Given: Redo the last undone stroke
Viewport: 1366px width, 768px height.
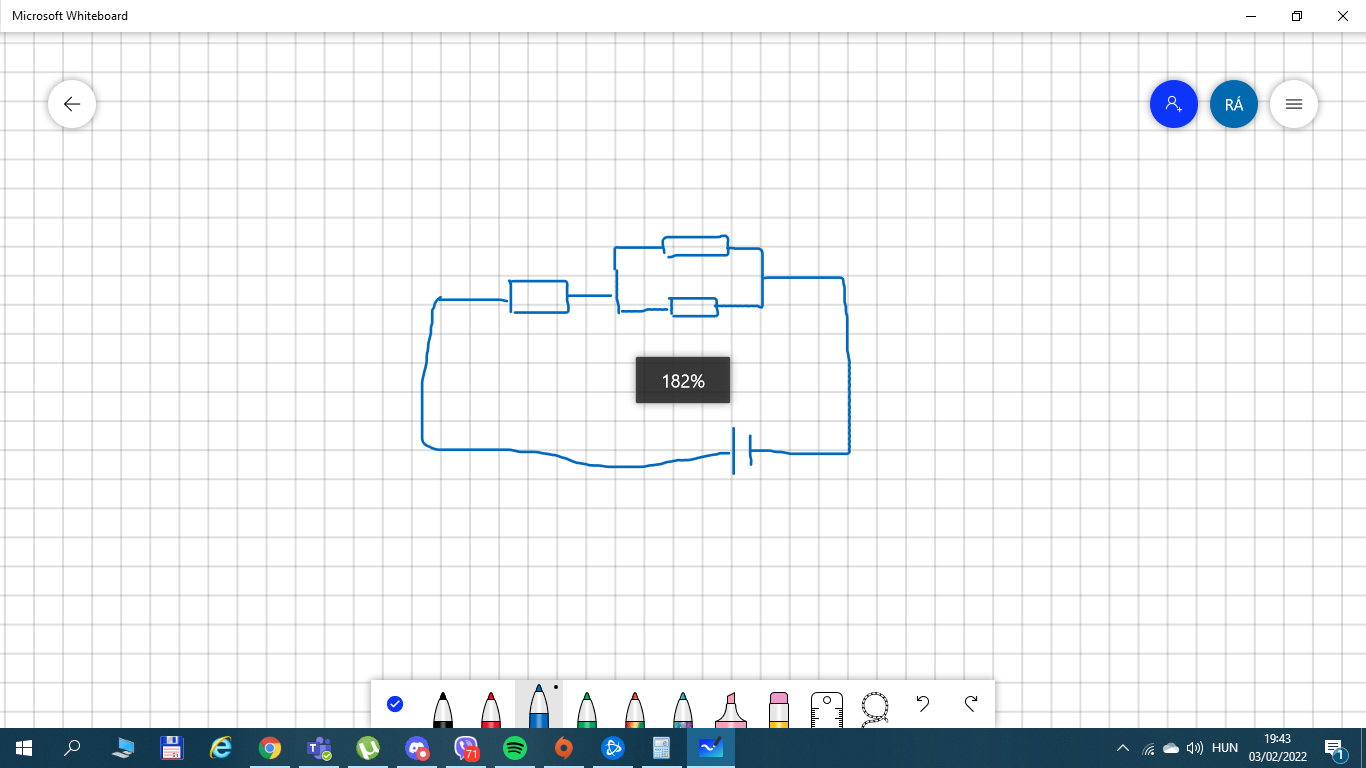Looking at the screenshot, I should [971, 704].
